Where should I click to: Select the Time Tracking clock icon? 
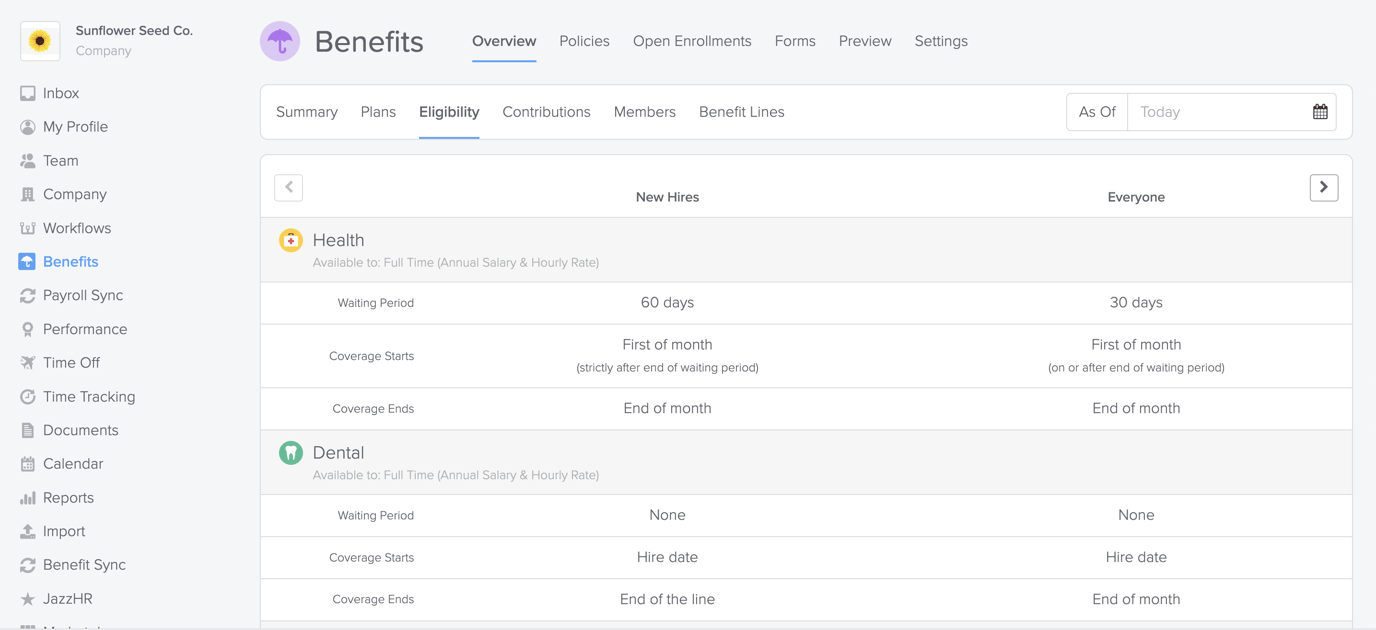tap(29, 396)
